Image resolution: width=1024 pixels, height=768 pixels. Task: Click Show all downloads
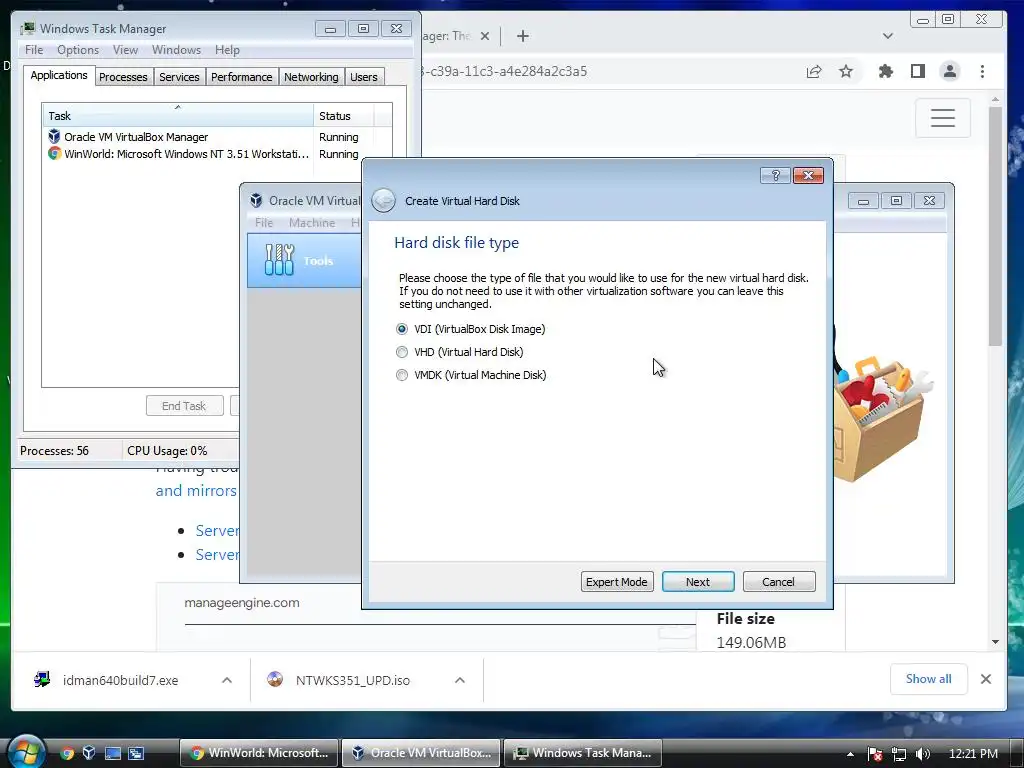click(x=928, y=679)
